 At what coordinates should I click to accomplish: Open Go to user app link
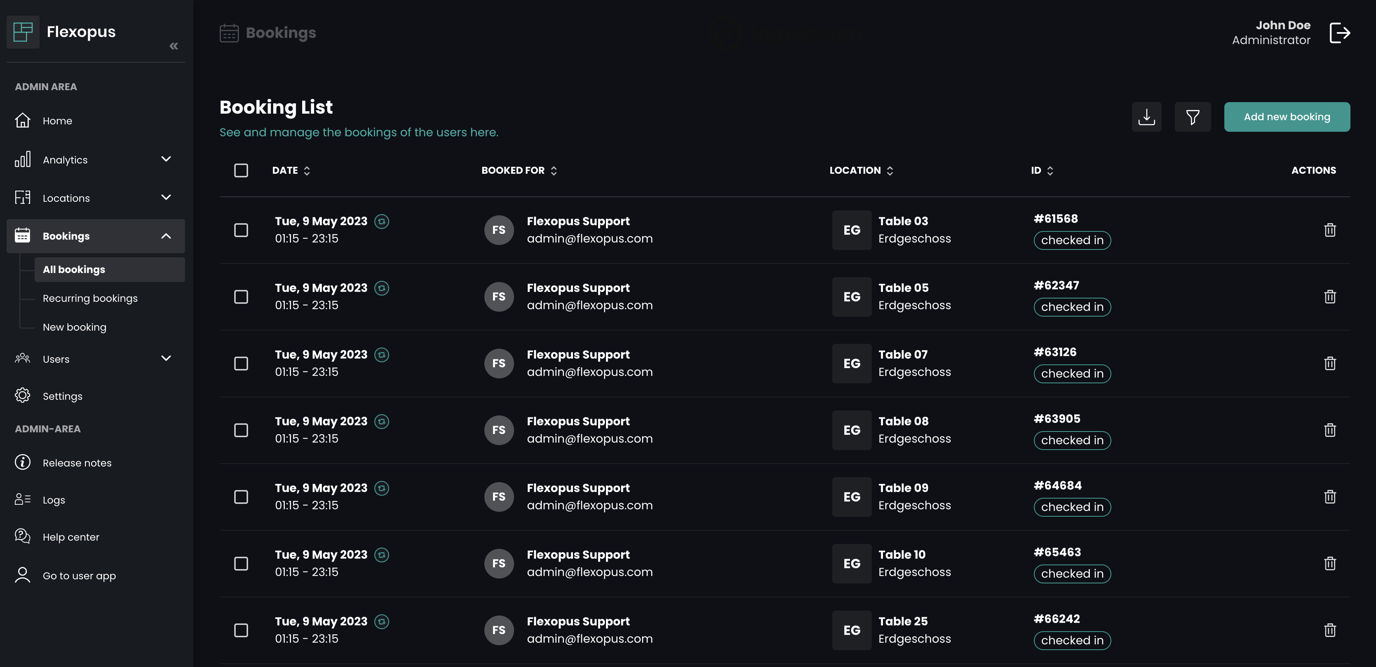pyautogui.click(x=79, y=576)
